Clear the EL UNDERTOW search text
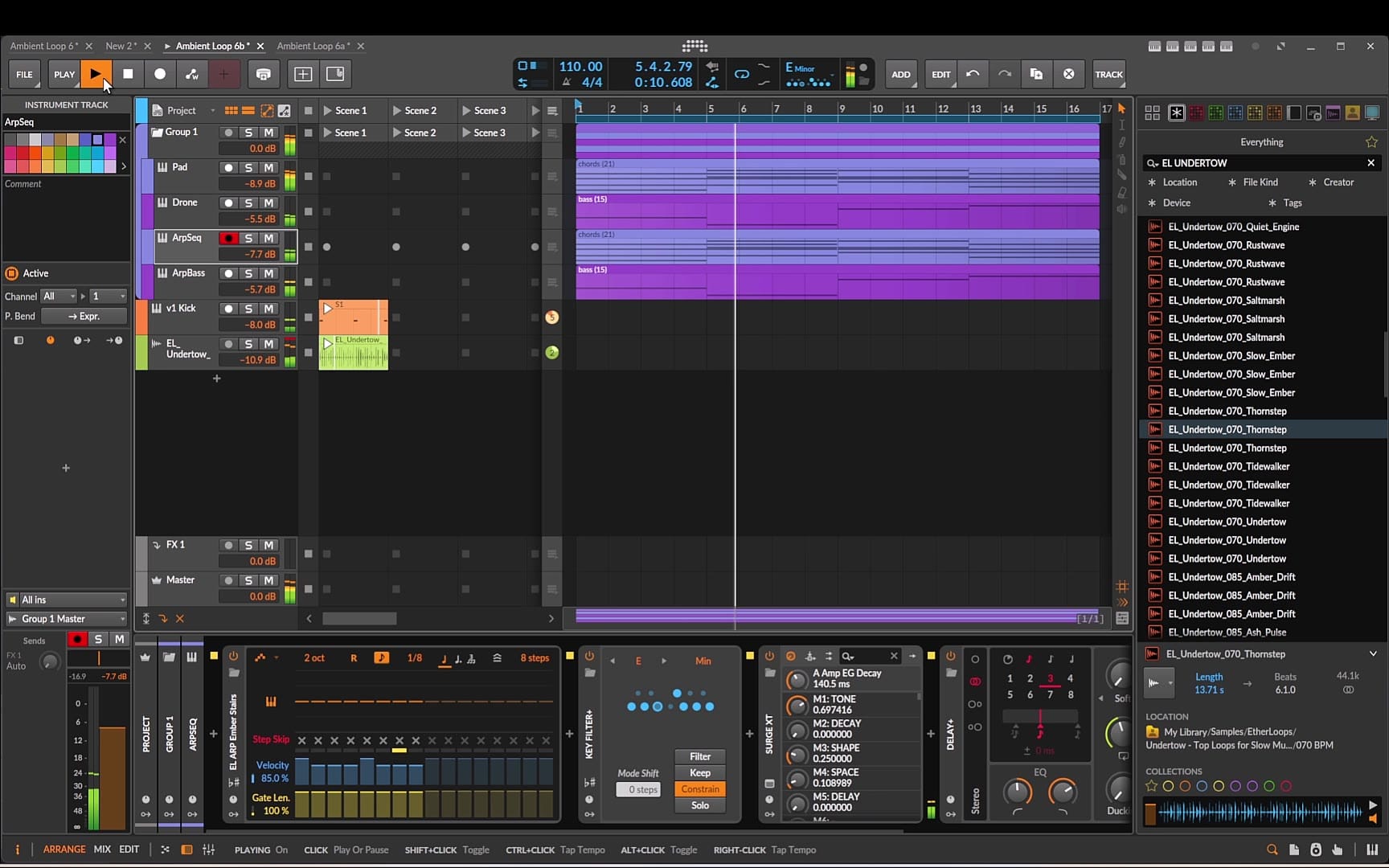 pyautogui.click(x=1371, y=163)
